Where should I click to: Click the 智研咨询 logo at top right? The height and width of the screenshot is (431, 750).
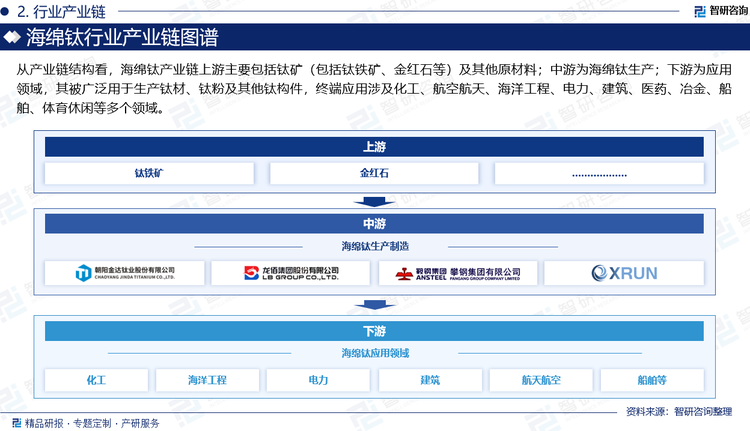[x=721, y=11]
